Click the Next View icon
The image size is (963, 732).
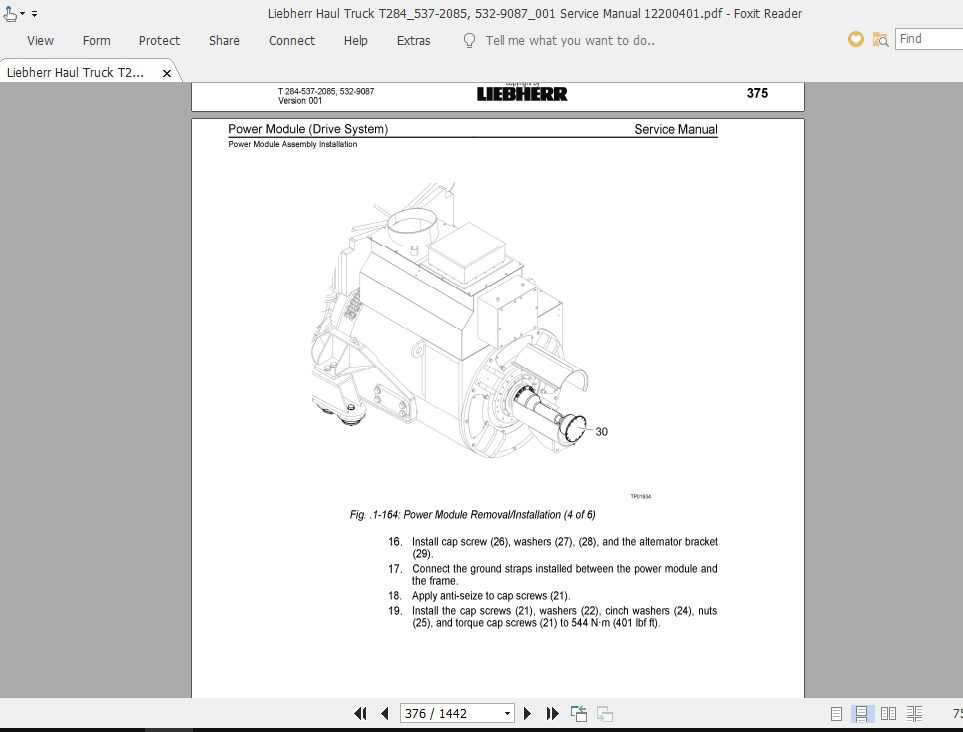tap(605, 714)
